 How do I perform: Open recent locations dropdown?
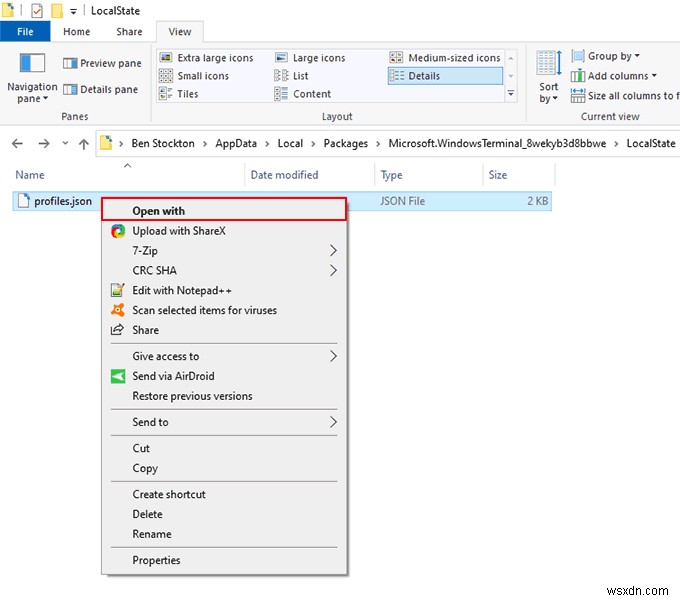[x=65, y=143]
